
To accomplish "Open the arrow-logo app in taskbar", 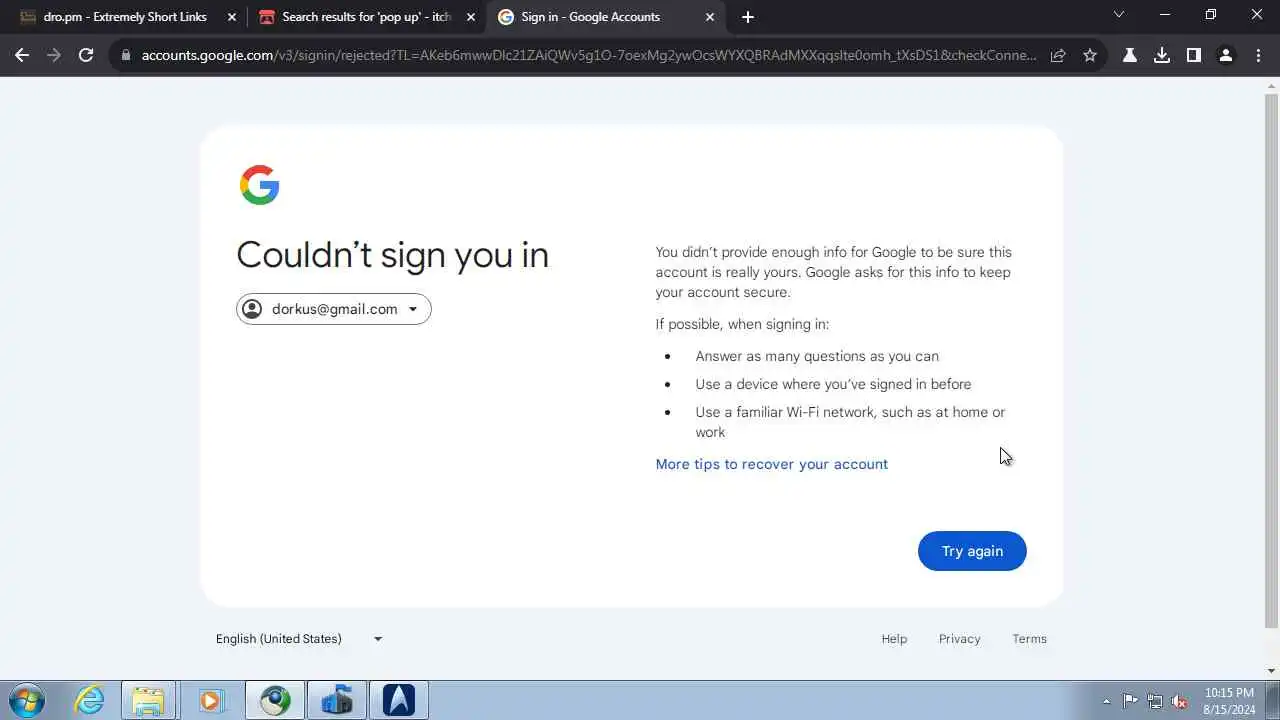I will click(399, 700).
